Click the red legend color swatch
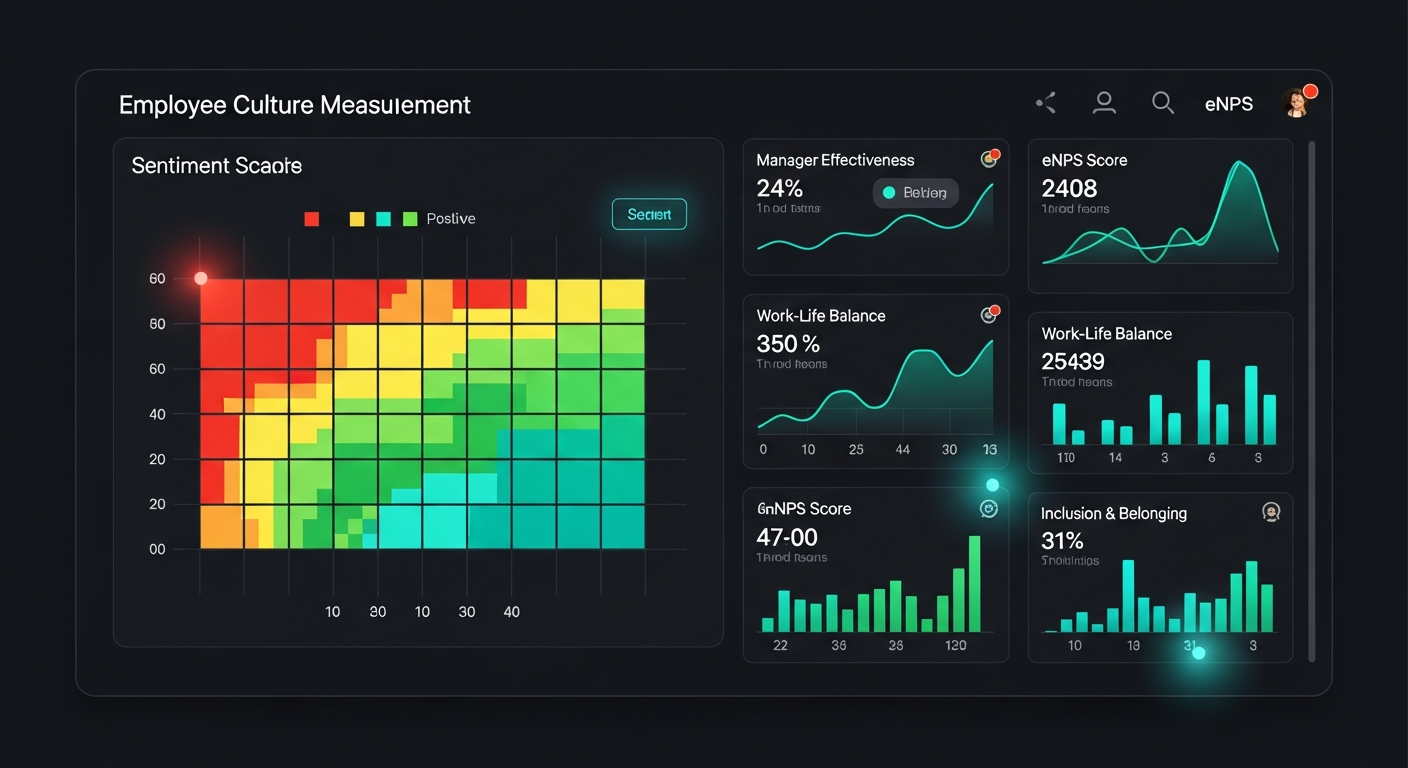 311,218
